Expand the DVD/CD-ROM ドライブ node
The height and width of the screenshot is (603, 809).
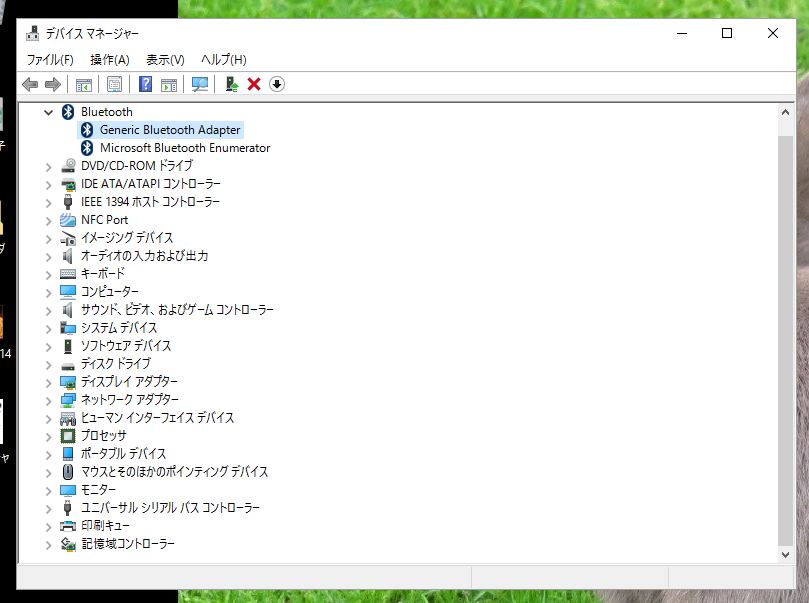click(x=48, y=167)
